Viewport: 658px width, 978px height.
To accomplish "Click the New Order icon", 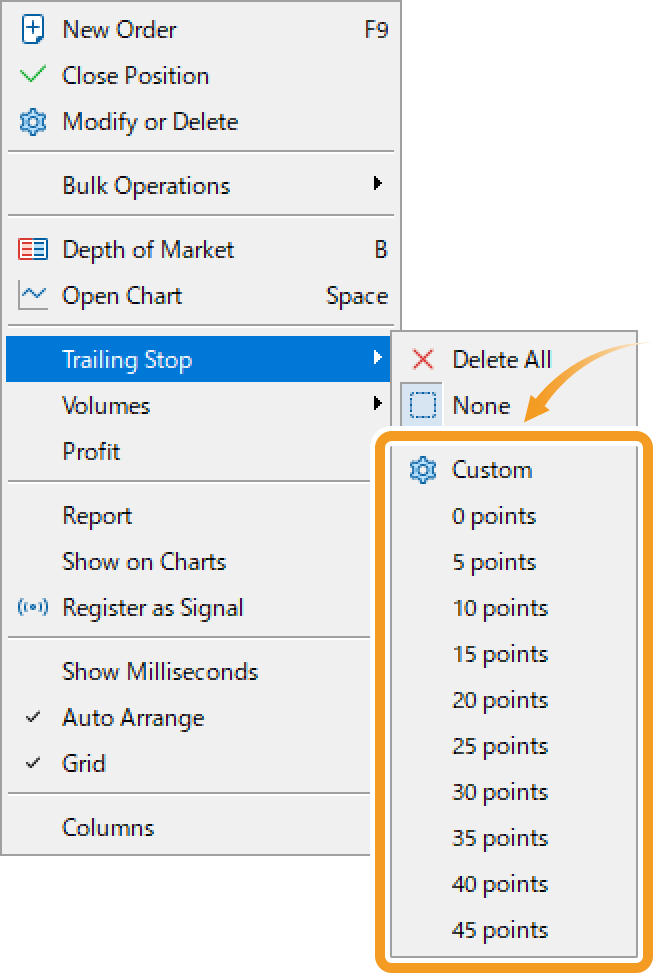I will 31,29.
